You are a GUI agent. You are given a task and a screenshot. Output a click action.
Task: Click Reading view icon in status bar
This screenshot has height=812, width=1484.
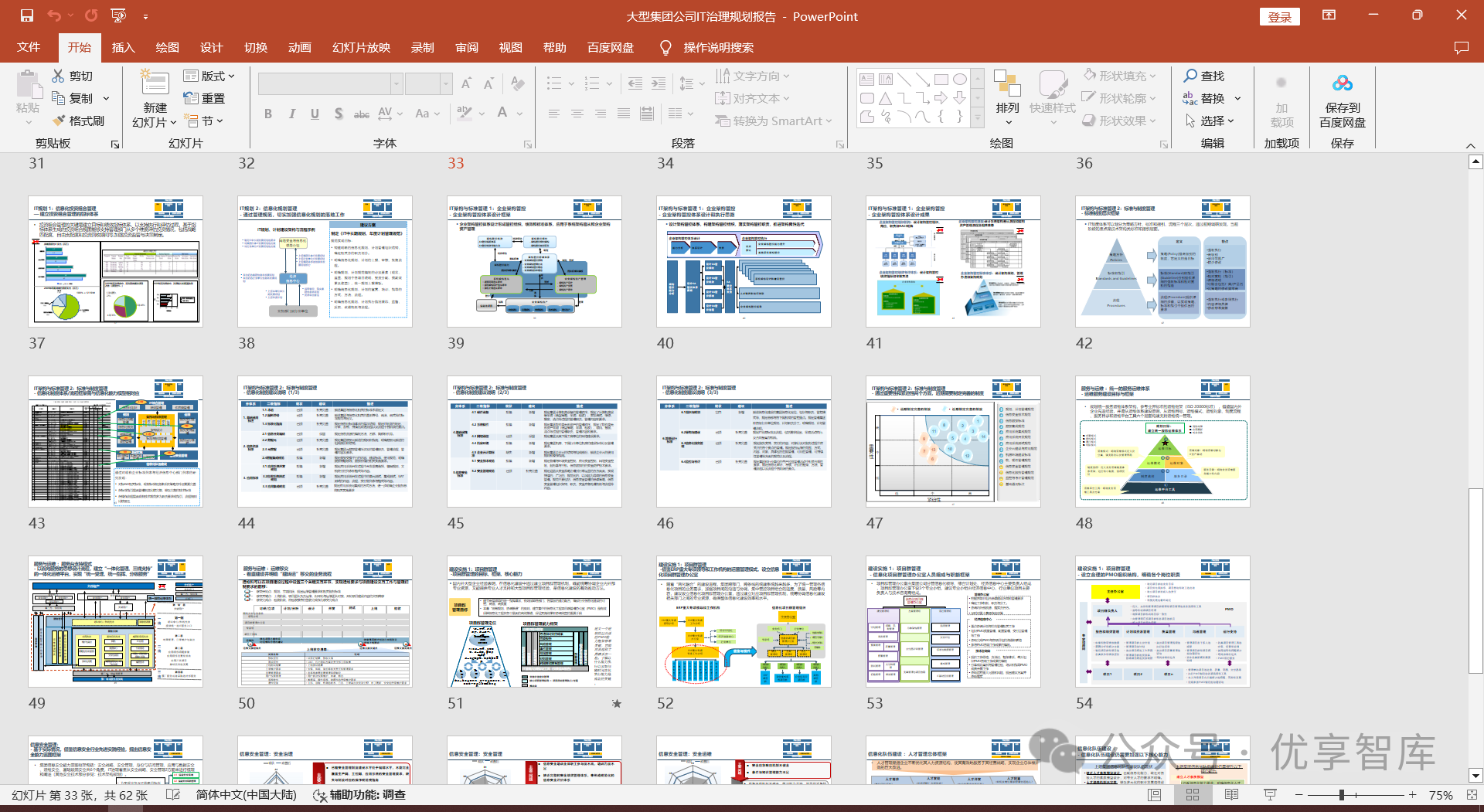coord(1231,795)
